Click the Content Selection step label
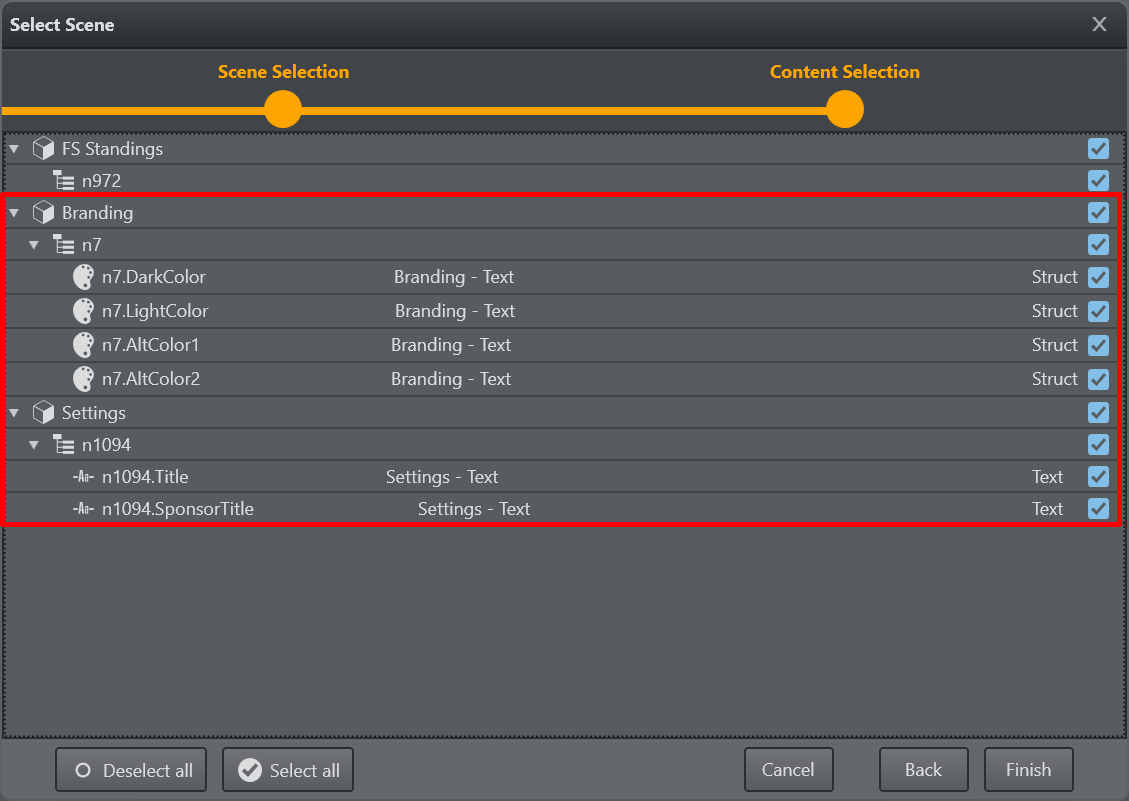 pos(844,72)
